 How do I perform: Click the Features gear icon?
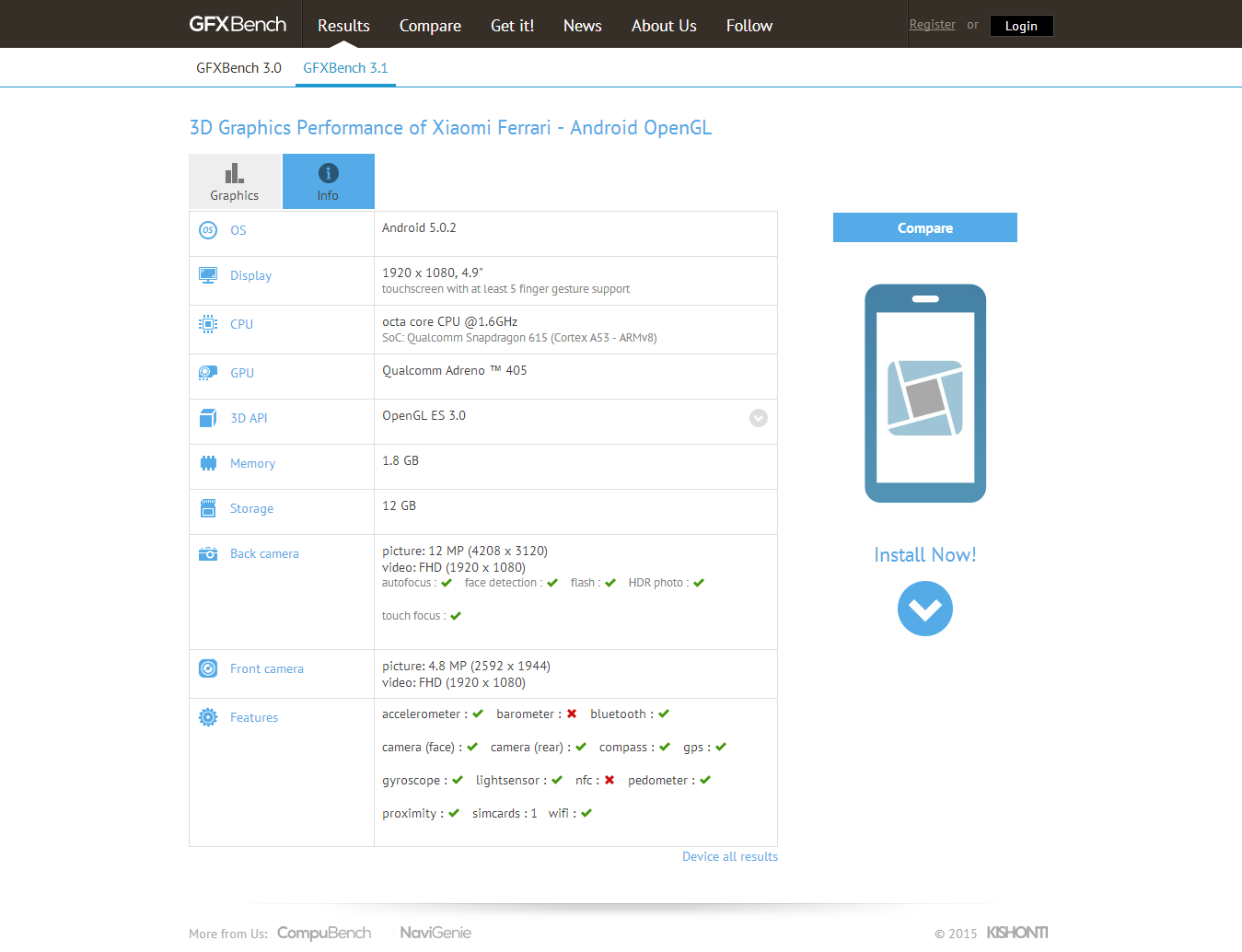click(208, 717)
